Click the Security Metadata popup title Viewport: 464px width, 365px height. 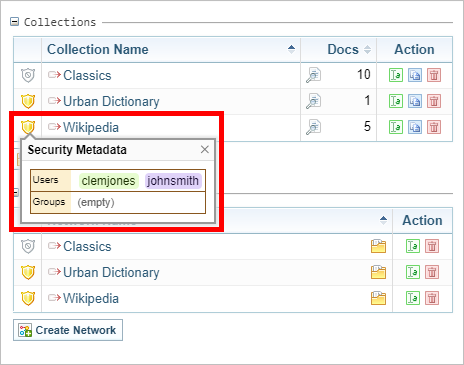tap(77, 150)
